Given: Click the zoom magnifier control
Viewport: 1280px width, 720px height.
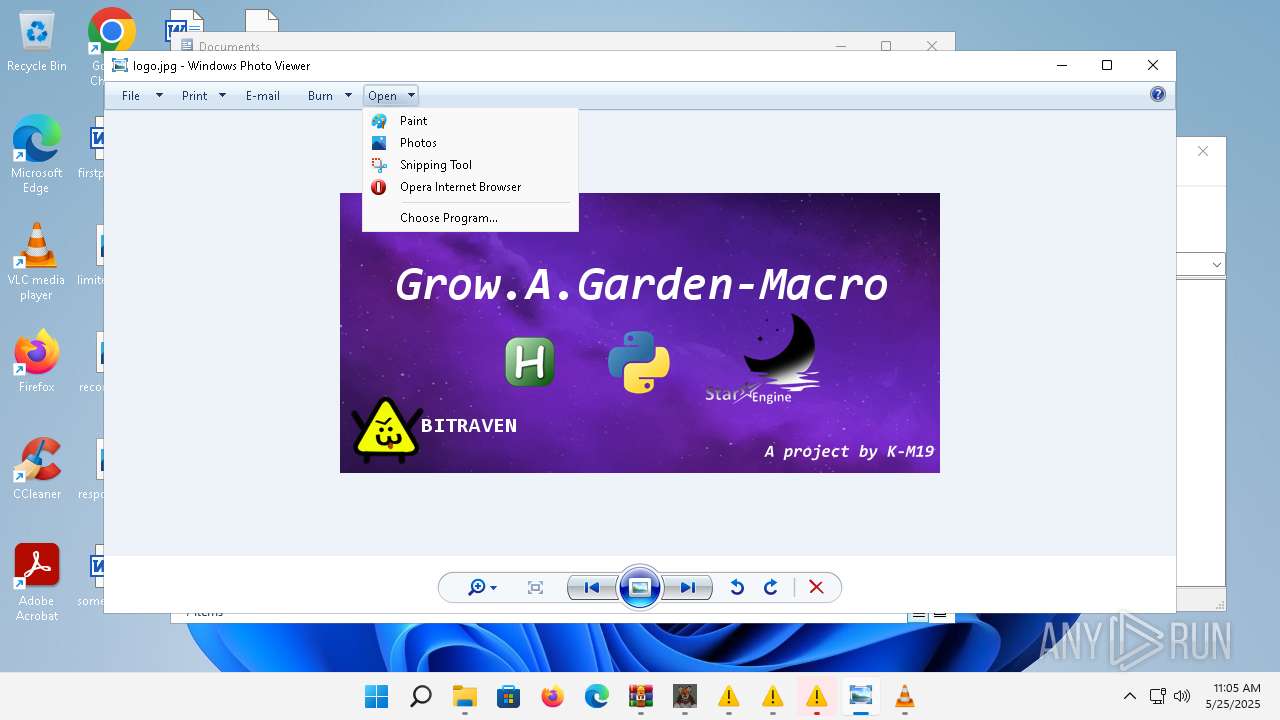Looking at the screenshot, I should [x=482, y=588].
